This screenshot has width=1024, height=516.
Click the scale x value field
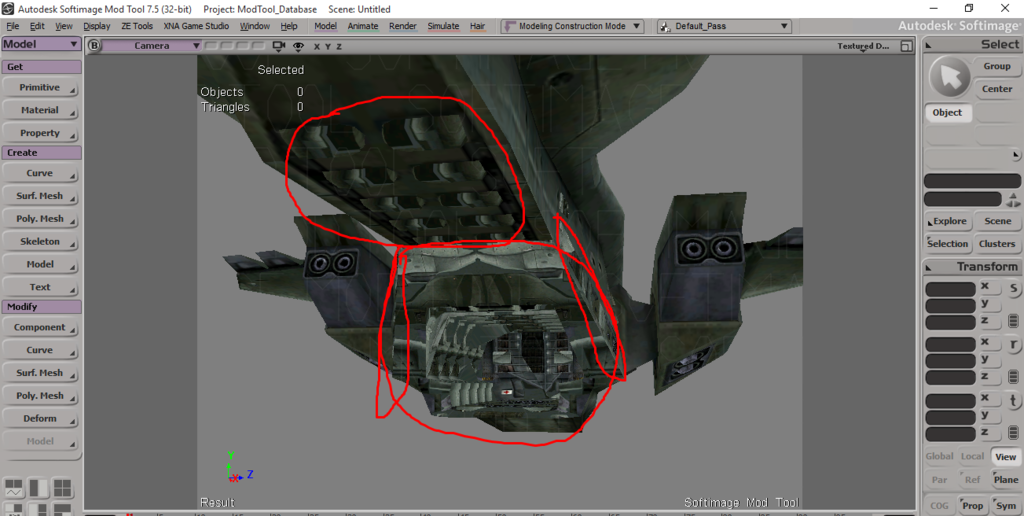[x=950, y=289]
